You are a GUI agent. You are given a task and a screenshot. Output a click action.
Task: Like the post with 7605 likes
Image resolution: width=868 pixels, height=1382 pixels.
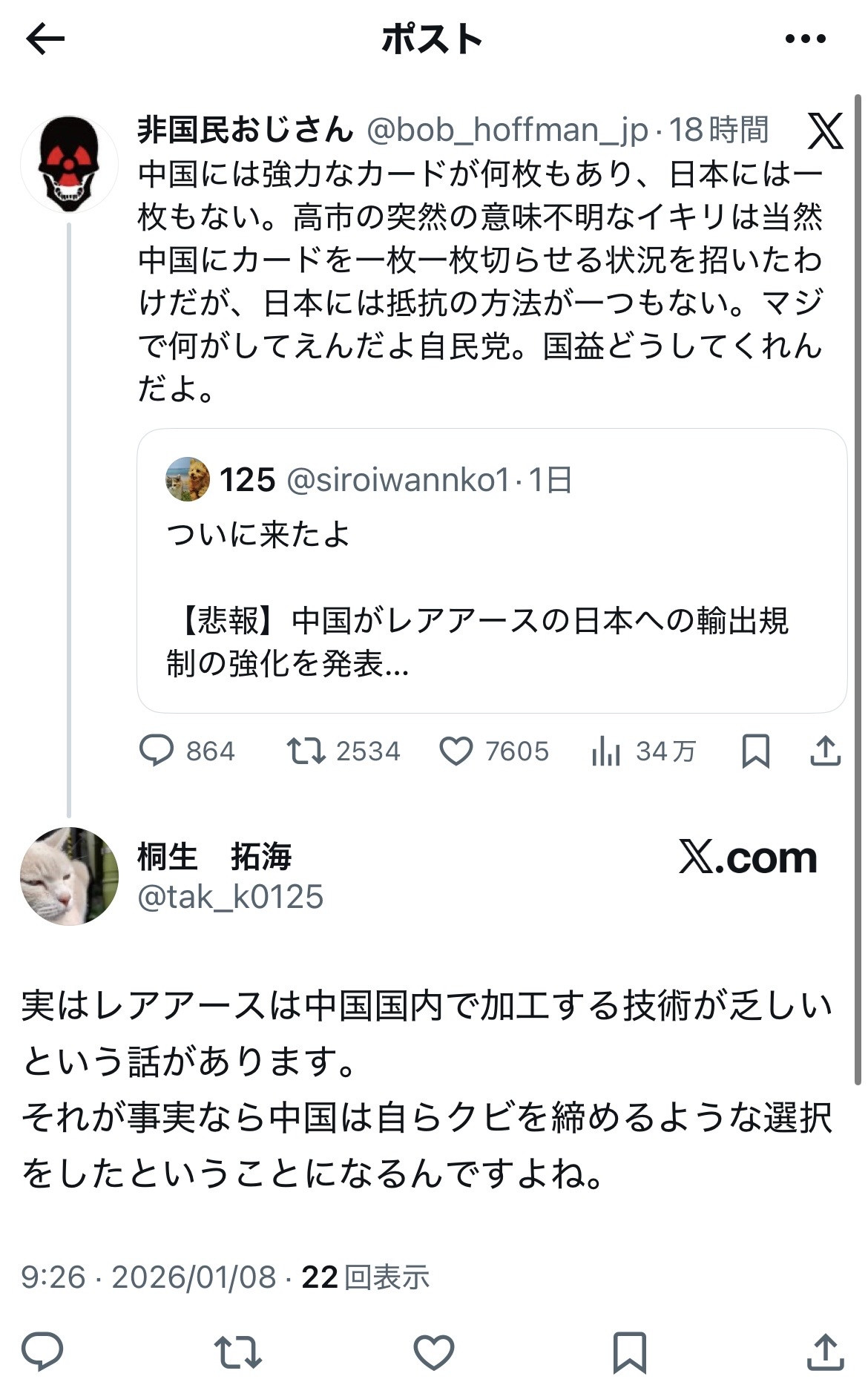494,751
